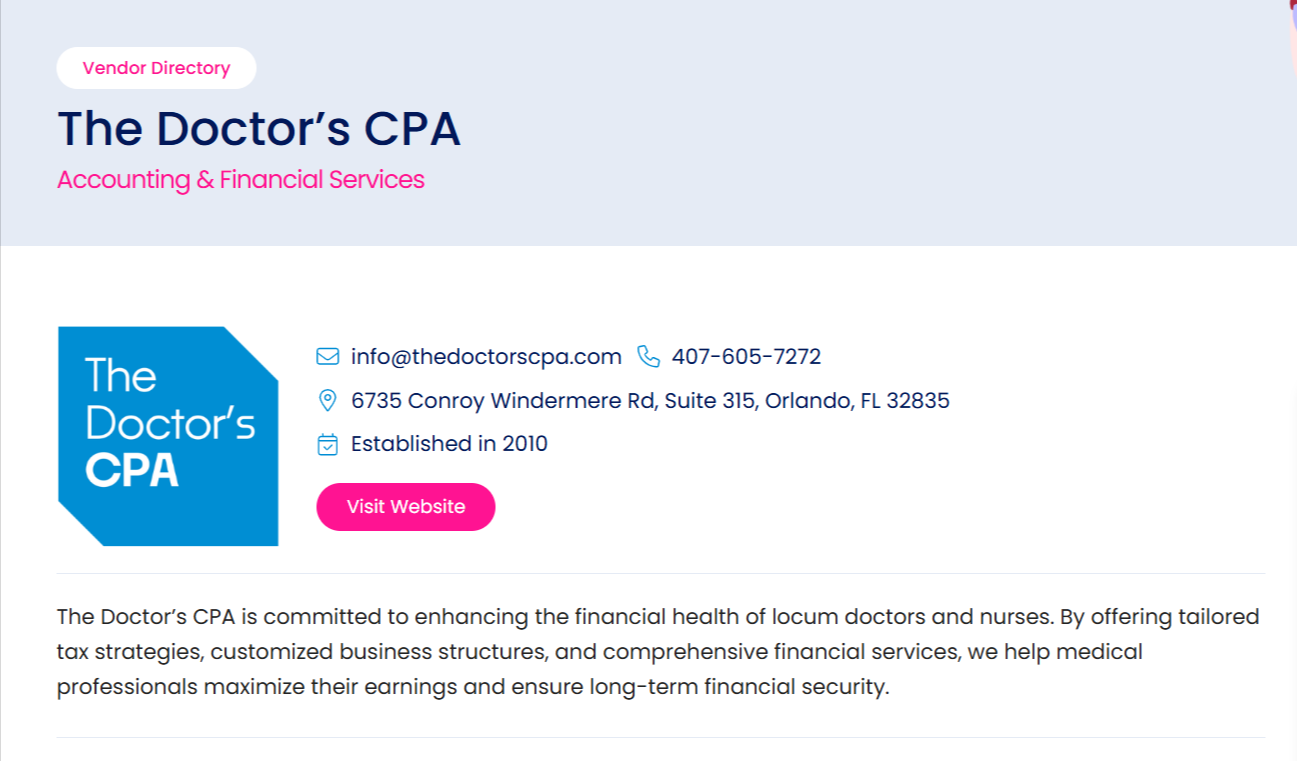The image size is (1297, 761).
Task: Click the Visit Website button
Action: [406, 507]
